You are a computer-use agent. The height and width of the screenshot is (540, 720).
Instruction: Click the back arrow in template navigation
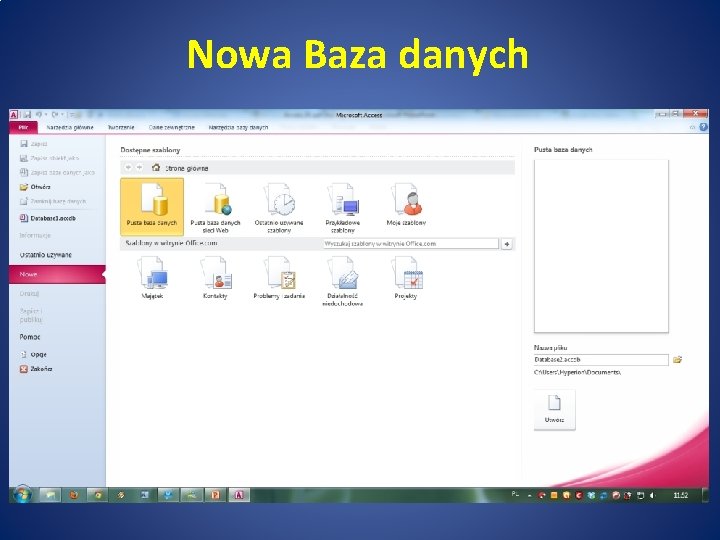[x=128, y=168]
